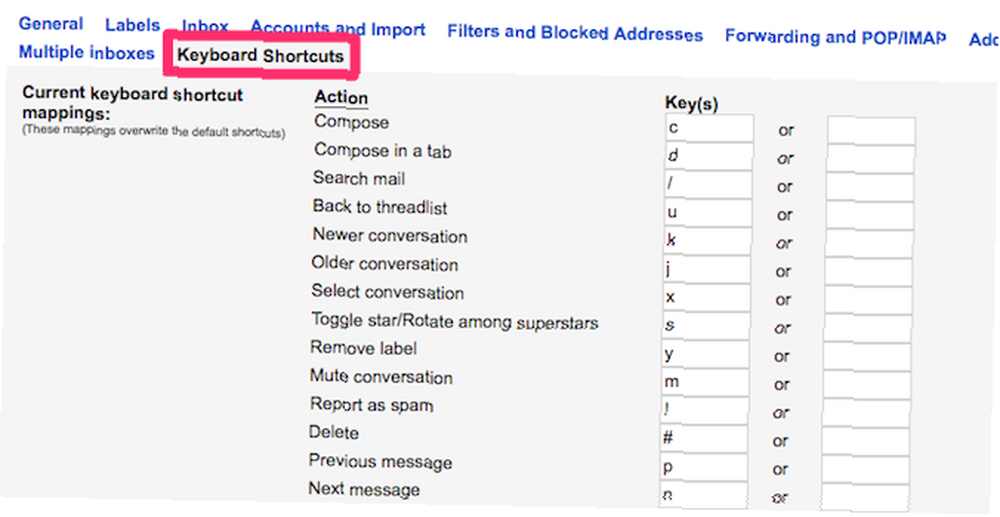
Task: Edit the Toggle star key field
Action: coord(705,326)
